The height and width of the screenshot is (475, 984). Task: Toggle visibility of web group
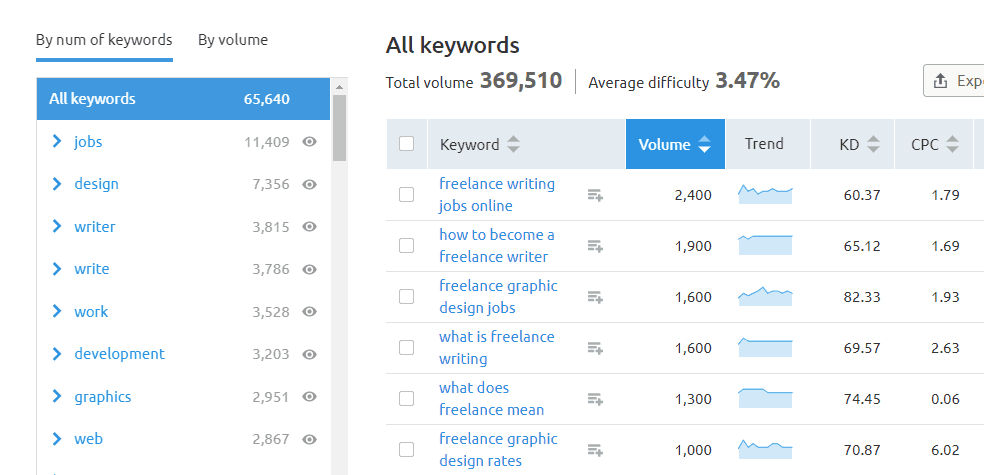[x=309, y=439]
